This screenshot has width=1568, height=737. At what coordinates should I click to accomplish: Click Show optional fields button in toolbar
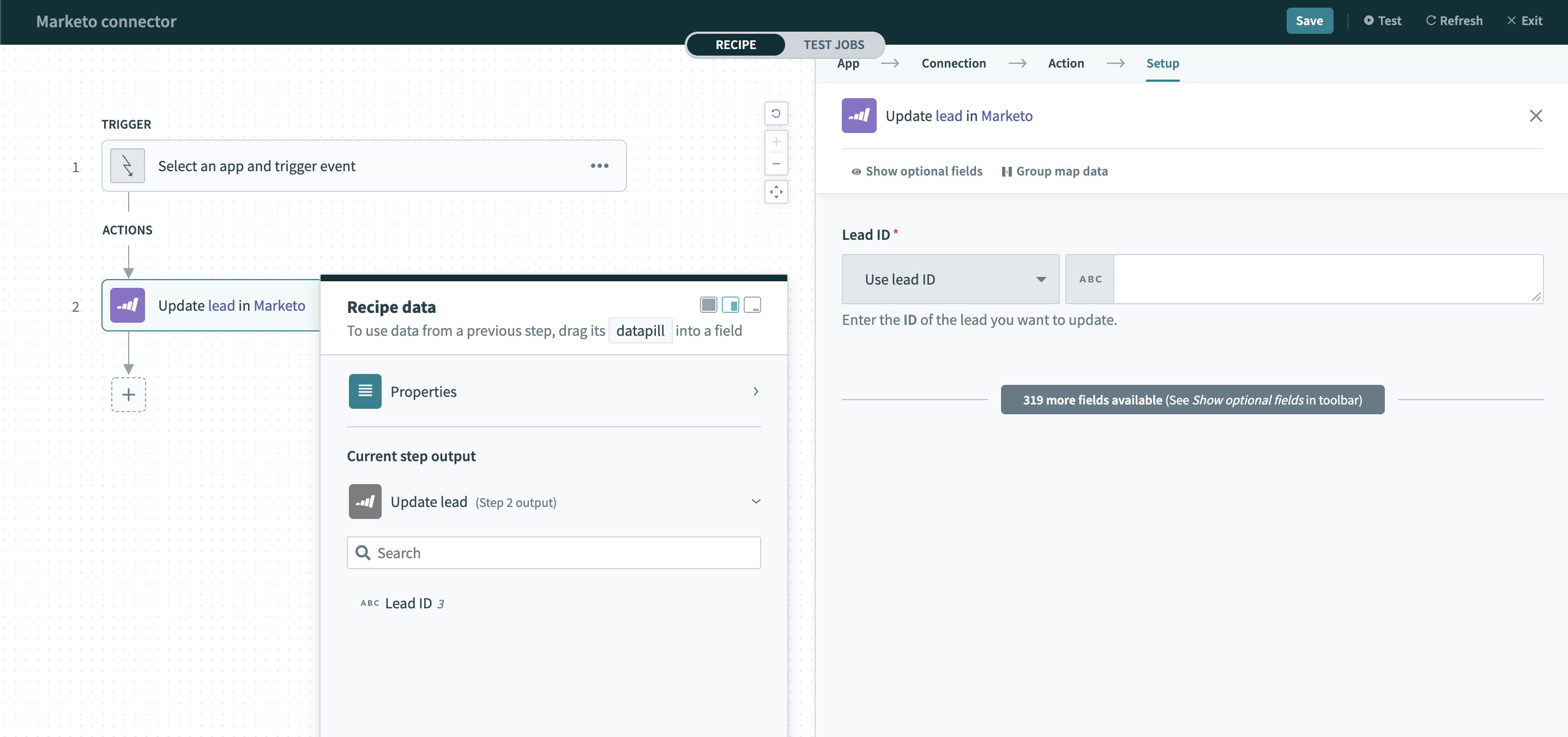916,171
